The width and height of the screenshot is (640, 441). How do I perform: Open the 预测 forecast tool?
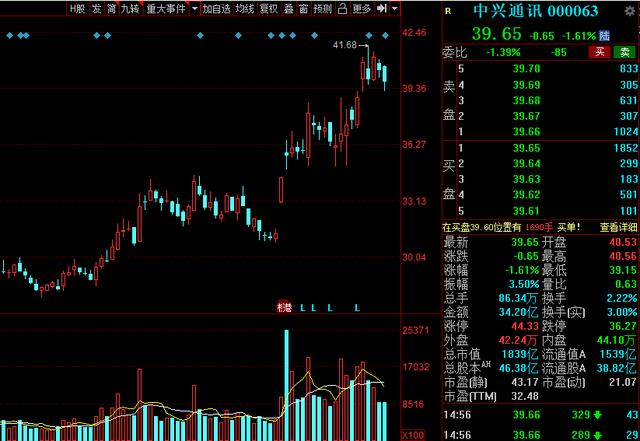323,9
